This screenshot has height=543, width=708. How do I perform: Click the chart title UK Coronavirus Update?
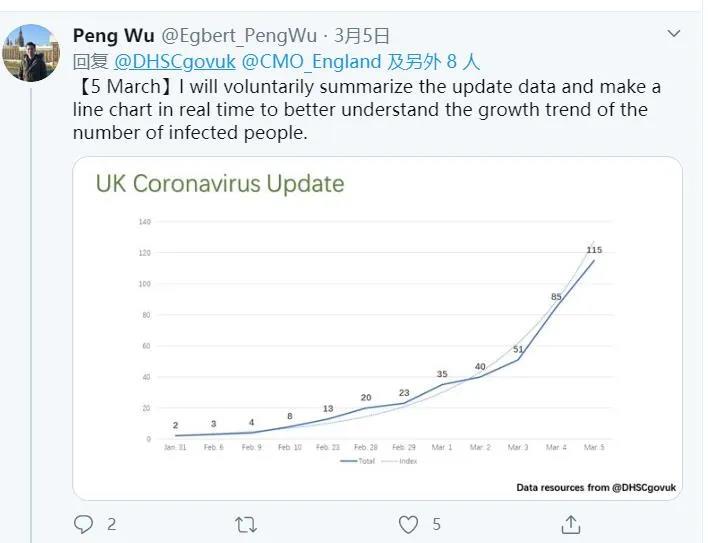pos(220,184)
